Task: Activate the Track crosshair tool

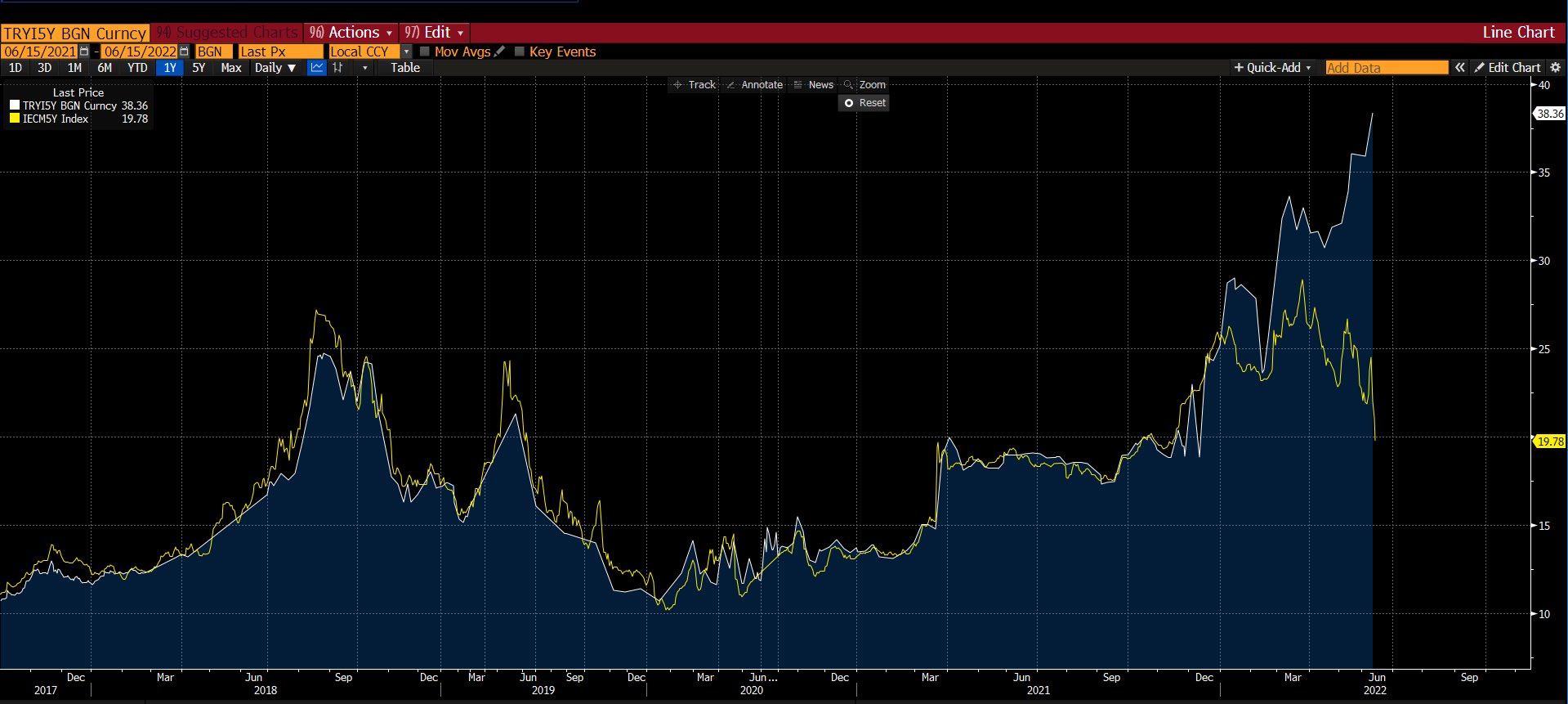Action: click(694, 85)
